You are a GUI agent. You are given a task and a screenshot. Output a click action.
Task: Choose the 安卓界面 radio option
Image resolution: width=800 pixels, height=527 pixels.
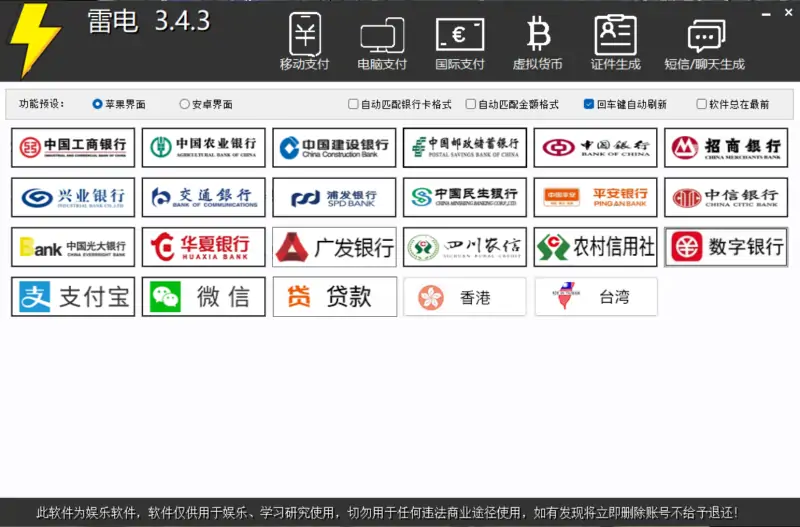coord(185,104)
